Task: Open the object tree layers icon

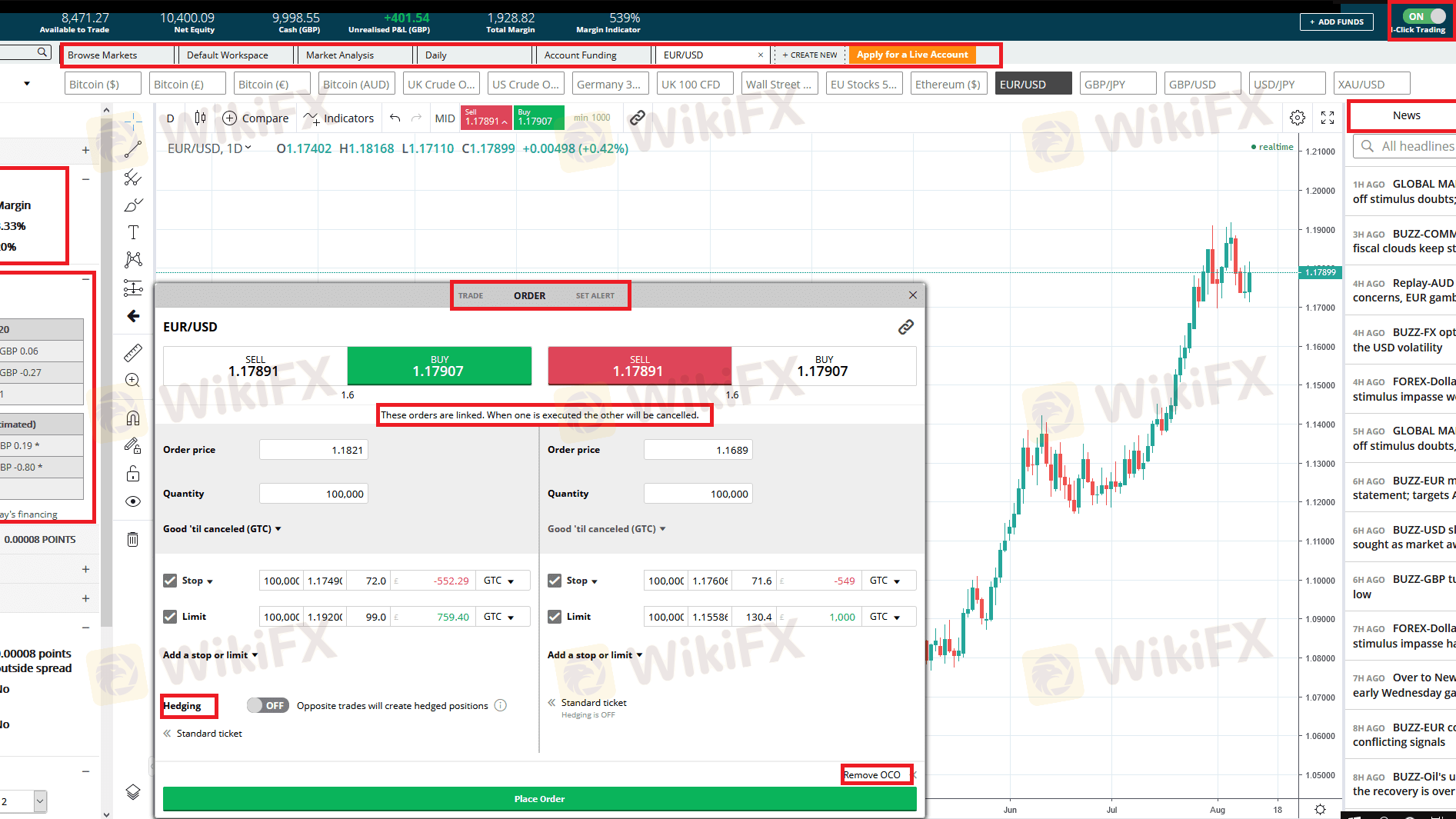Action: [133, 792]
